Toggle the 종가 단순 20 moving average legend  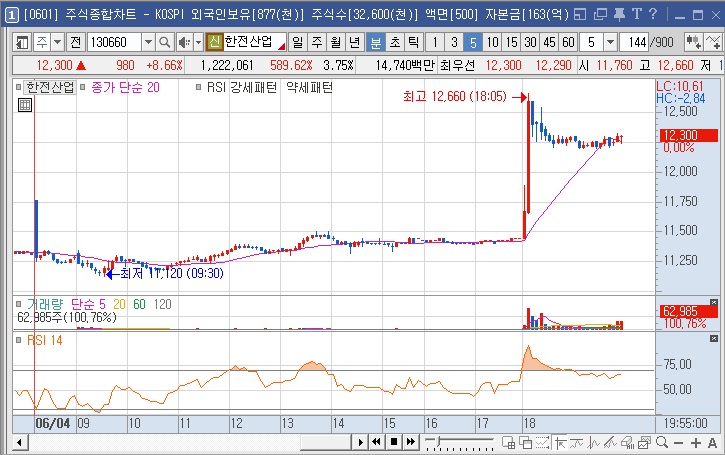125,87
